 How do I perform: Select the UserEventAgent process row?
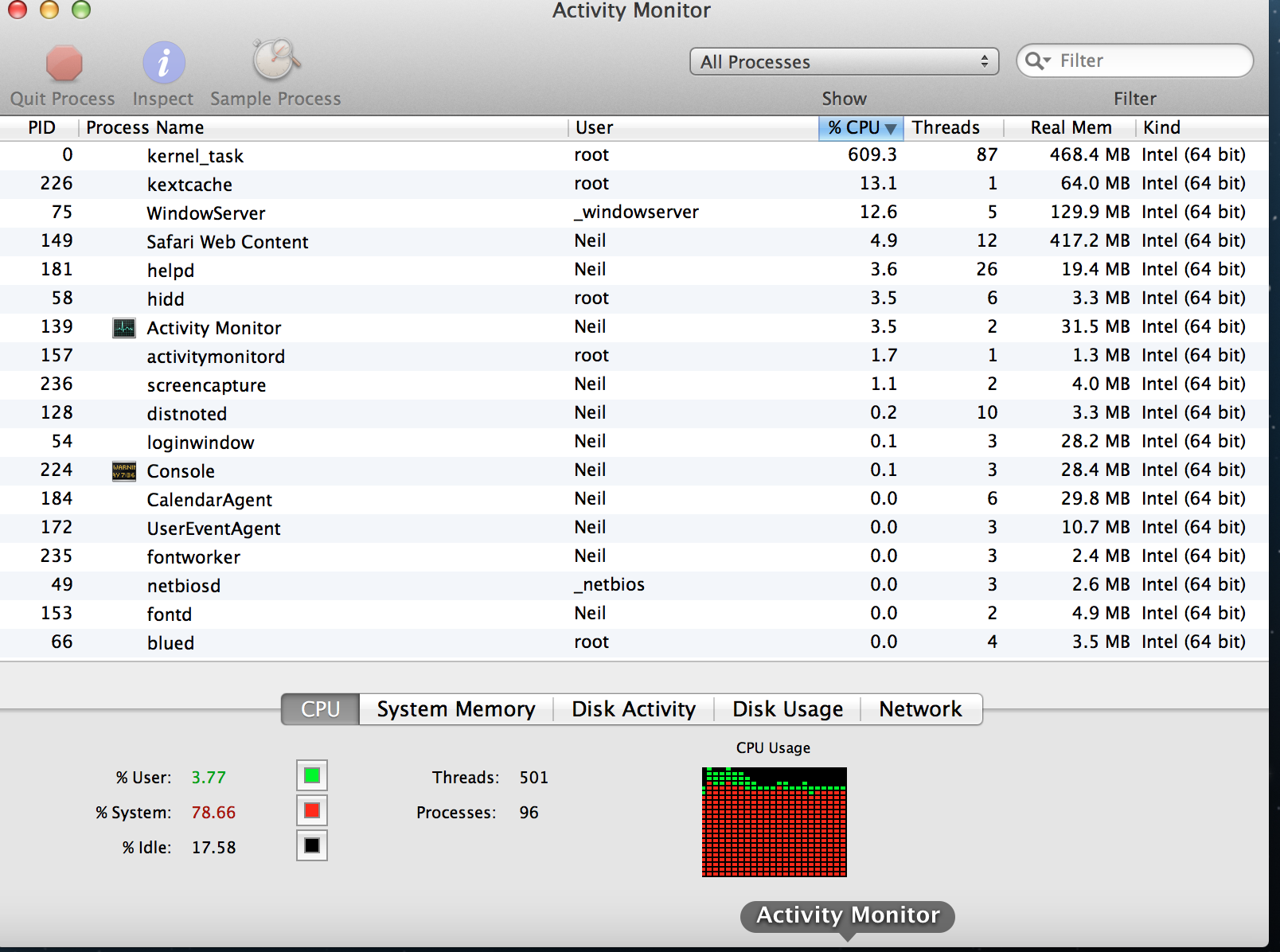634,528
